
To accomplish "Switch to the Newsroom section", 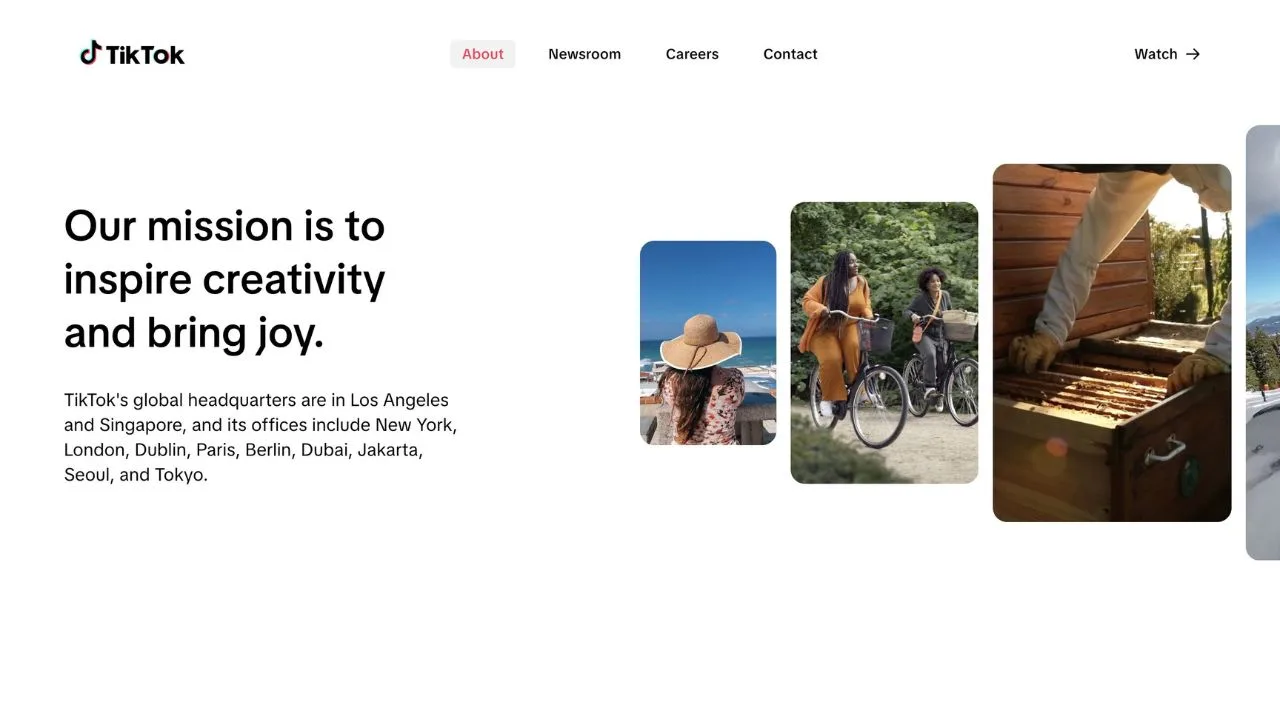I will tap(585, 54).
